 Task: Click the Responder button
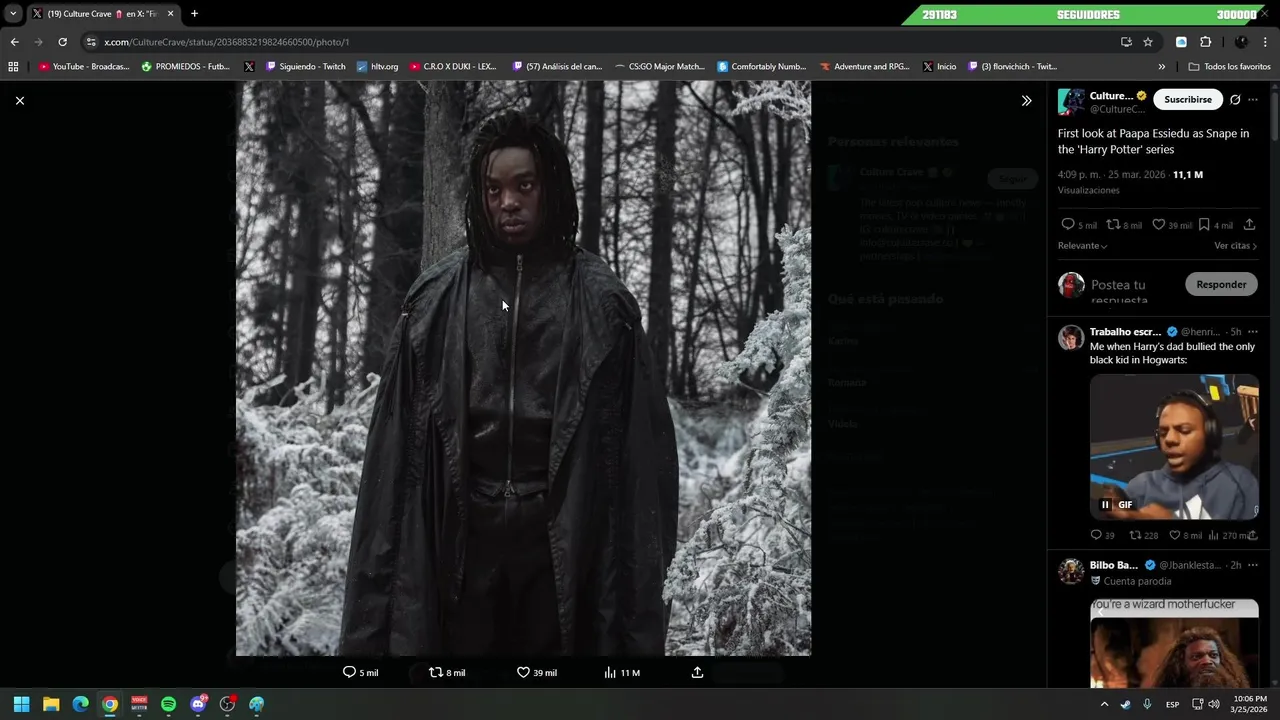click(1221, 284)
